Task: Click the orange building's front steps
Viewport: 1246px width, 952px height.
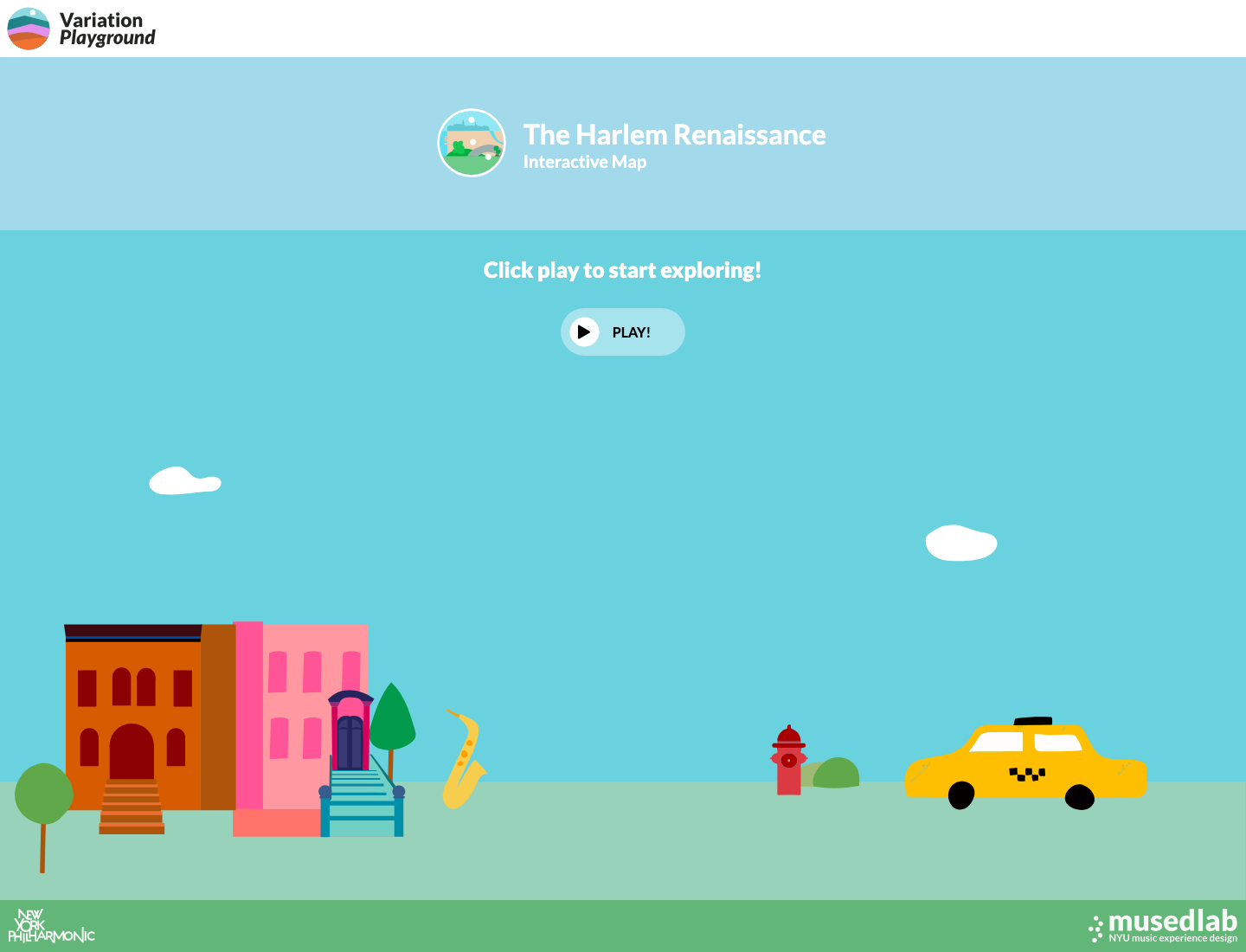Action: pos(132,807)
